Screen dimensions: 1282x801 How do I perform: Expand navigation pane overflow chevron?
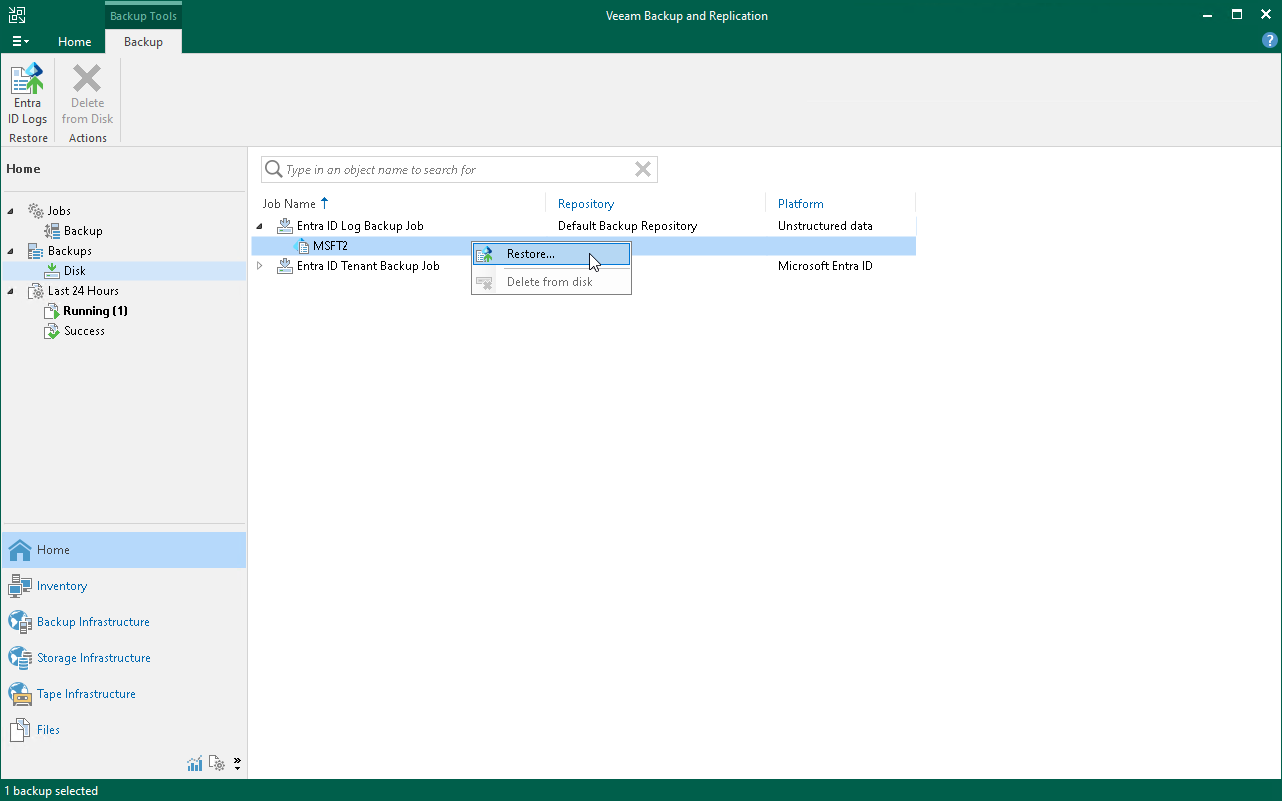pyautogui.click(x=237, y=764)
